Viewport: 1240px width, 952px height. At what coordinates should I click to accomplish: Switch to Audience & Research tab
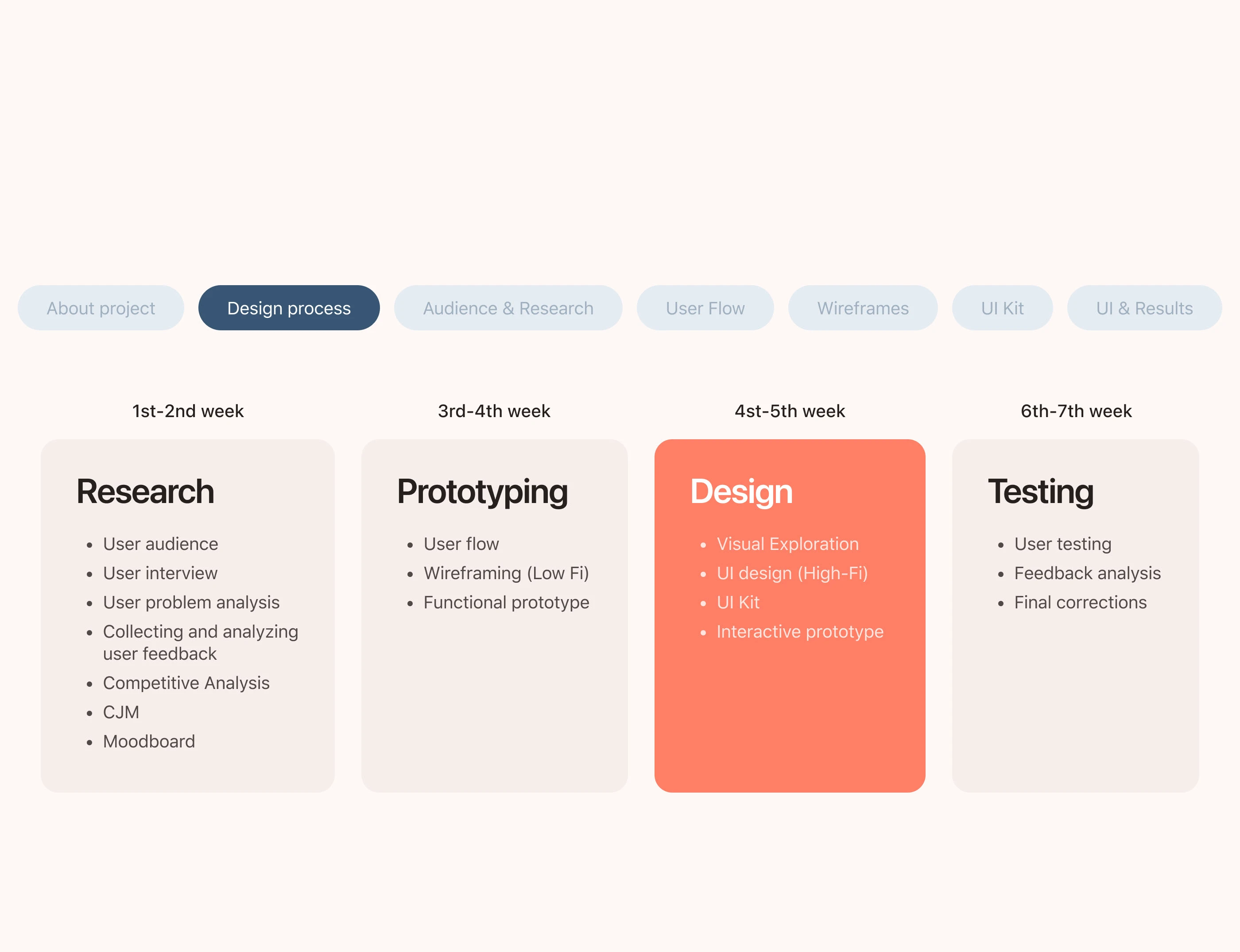508,308
